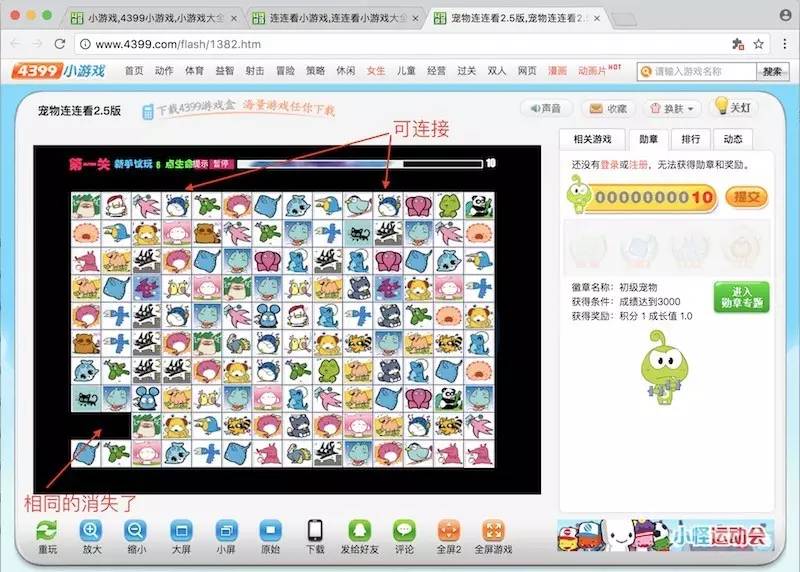Image resolution: width=800 pixels, height=572 pixels.
Task: Click the 缩小 zoom out icon
Action: tap(136, 531)
